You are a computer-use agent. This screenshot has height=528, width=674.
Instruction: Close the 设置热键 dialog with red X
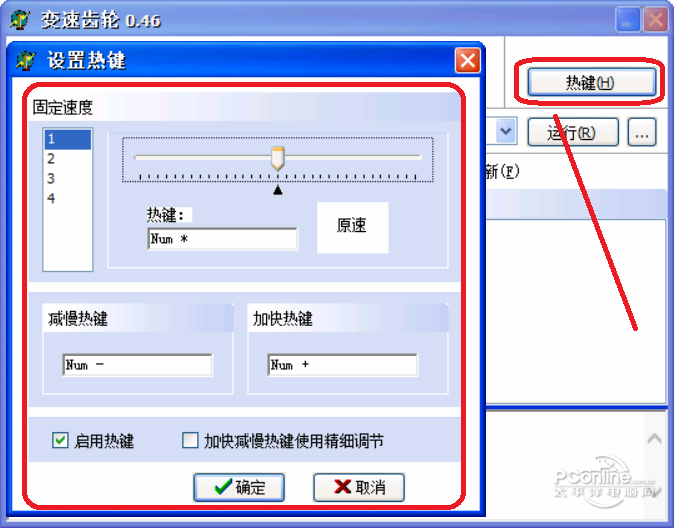[468, 61]
